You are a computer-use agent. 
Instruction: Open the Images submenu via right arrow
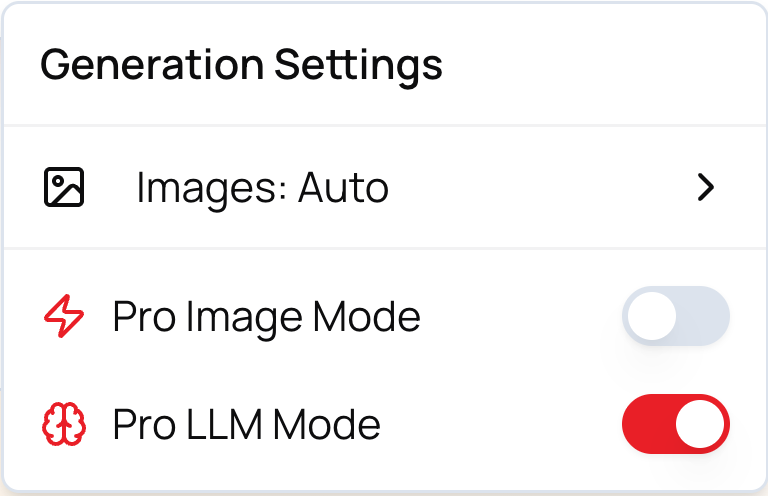(x=707, y=187)
